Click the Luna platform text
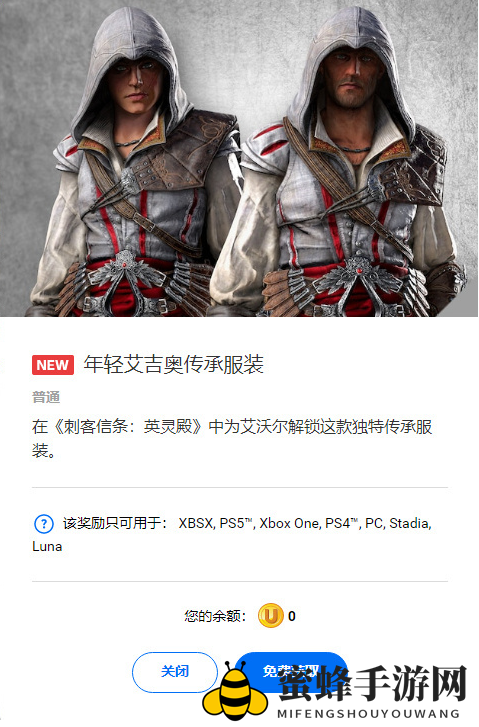This screenshot has height=727, width=479. click(47, 547)
